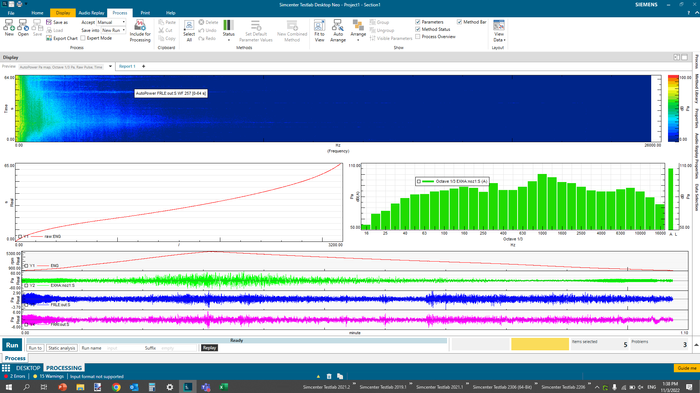Open Microsoft Teams from the taskbar

pyautogui.click(x=206, y=387)
